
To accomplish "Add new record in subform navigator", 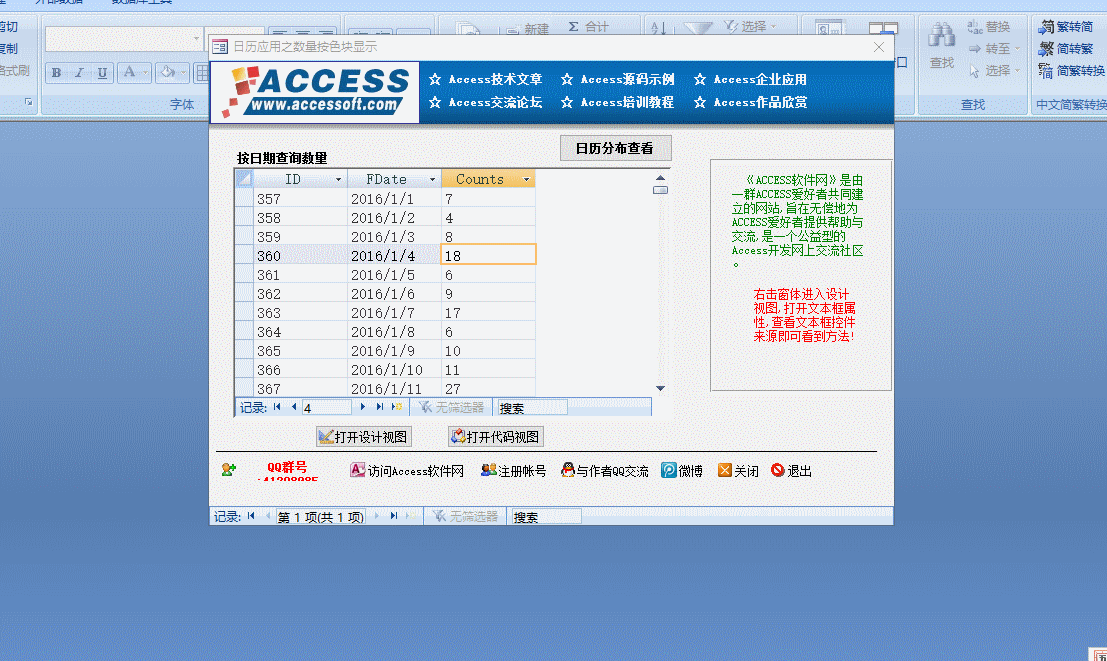I will 397,407.
